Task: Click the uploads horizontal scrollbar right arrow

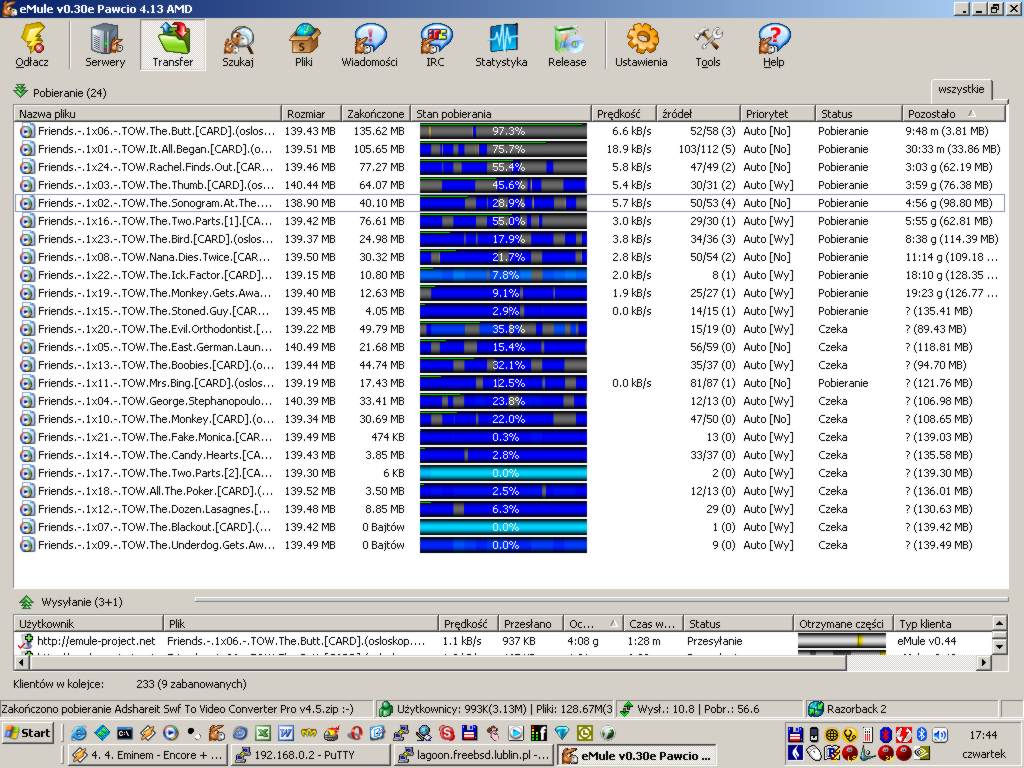Action: [984, 662]
